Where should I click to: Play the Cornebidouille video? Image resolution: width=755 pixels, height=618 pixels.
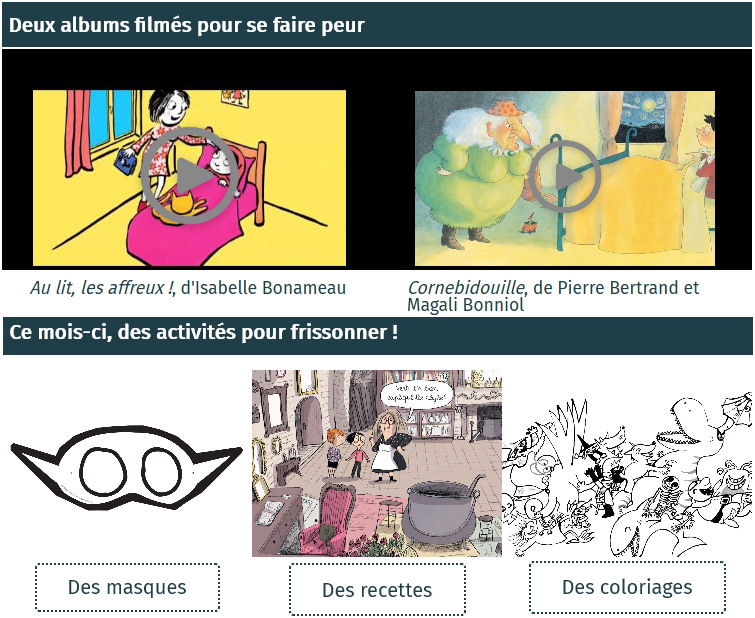pos(564,176)
